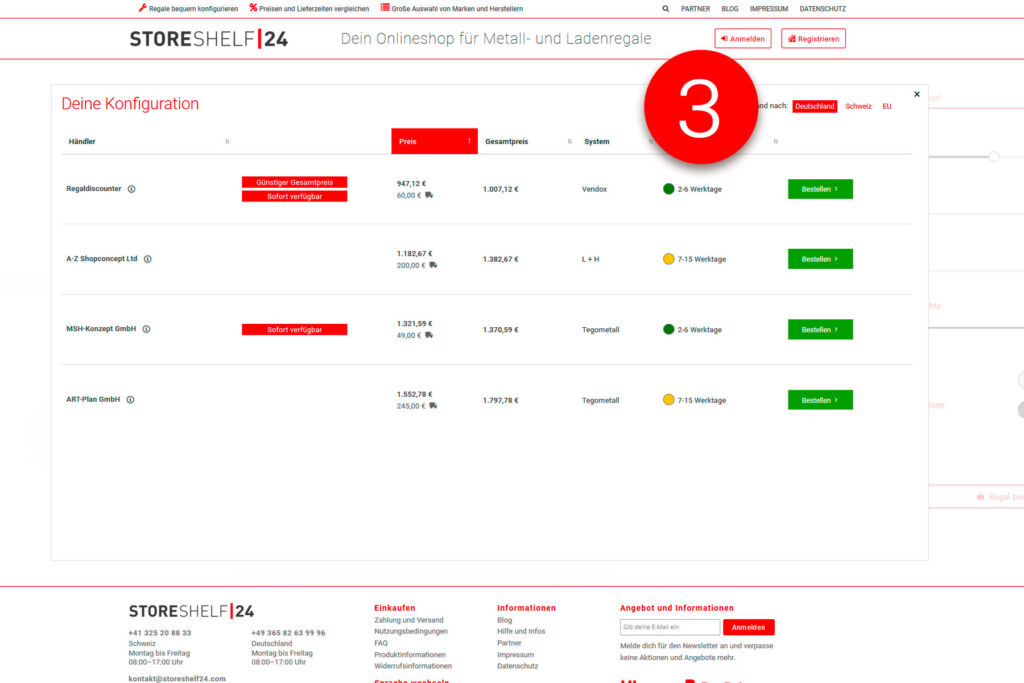The width and height of the screenshot is (1024, 683).
Task: Close the Deine Konfiguration dialog
Action: pos(917,95)
